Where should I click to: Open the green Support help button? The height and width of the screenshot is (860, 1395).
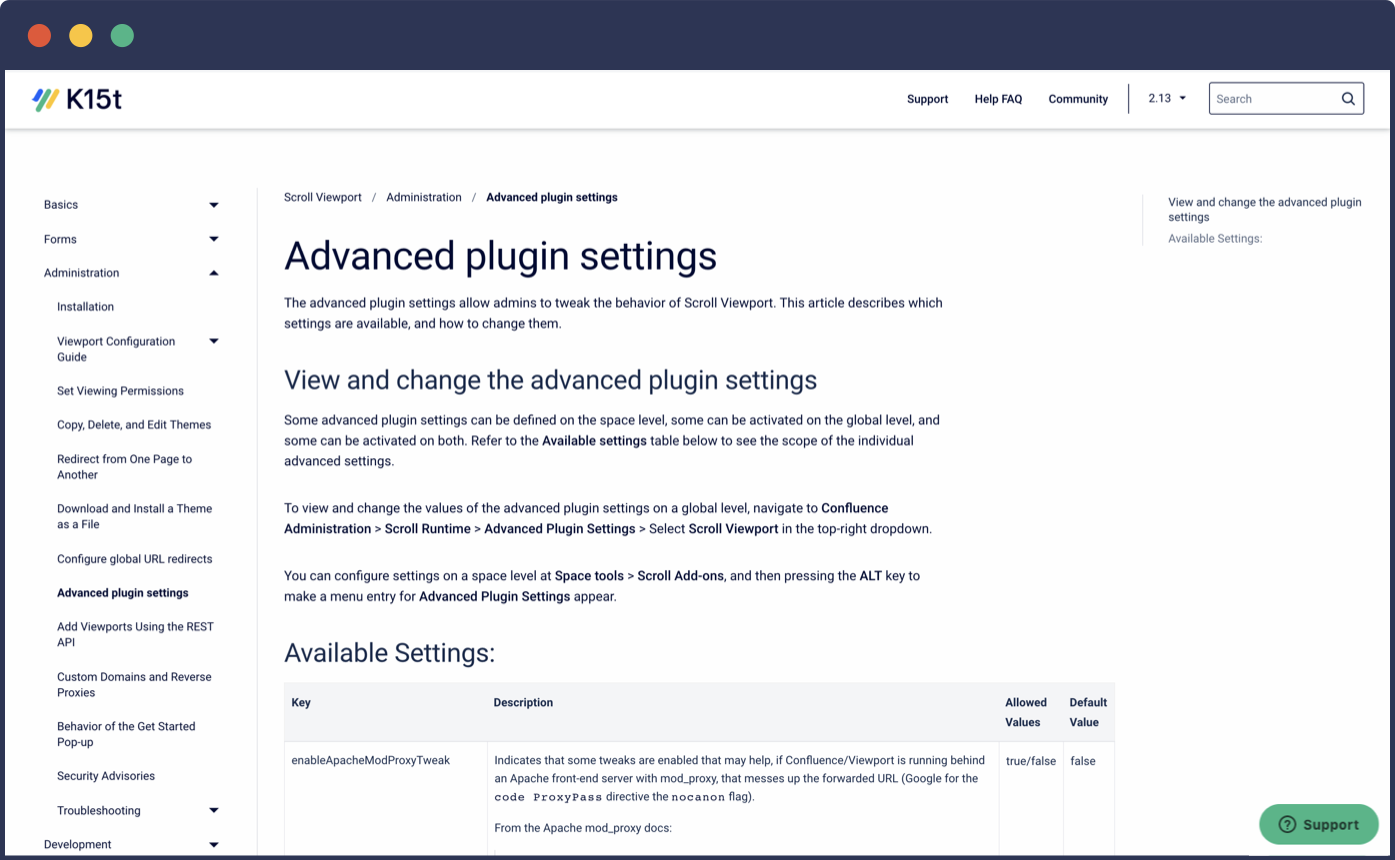[1319, 825]
